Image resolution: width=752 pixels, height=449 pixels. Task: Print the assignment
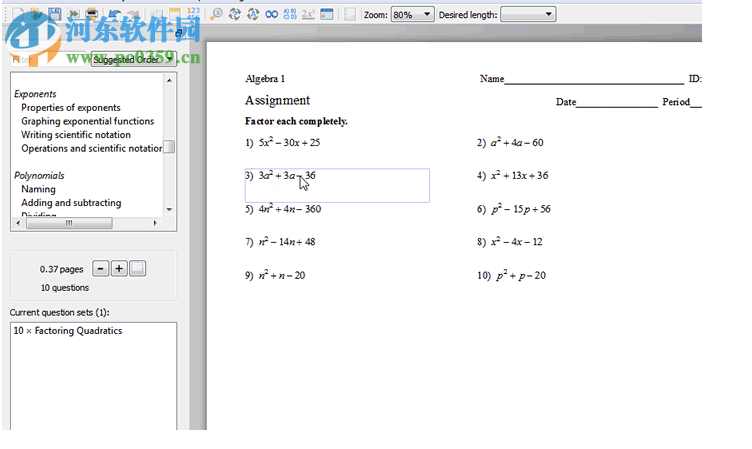(x=92, y=14)
